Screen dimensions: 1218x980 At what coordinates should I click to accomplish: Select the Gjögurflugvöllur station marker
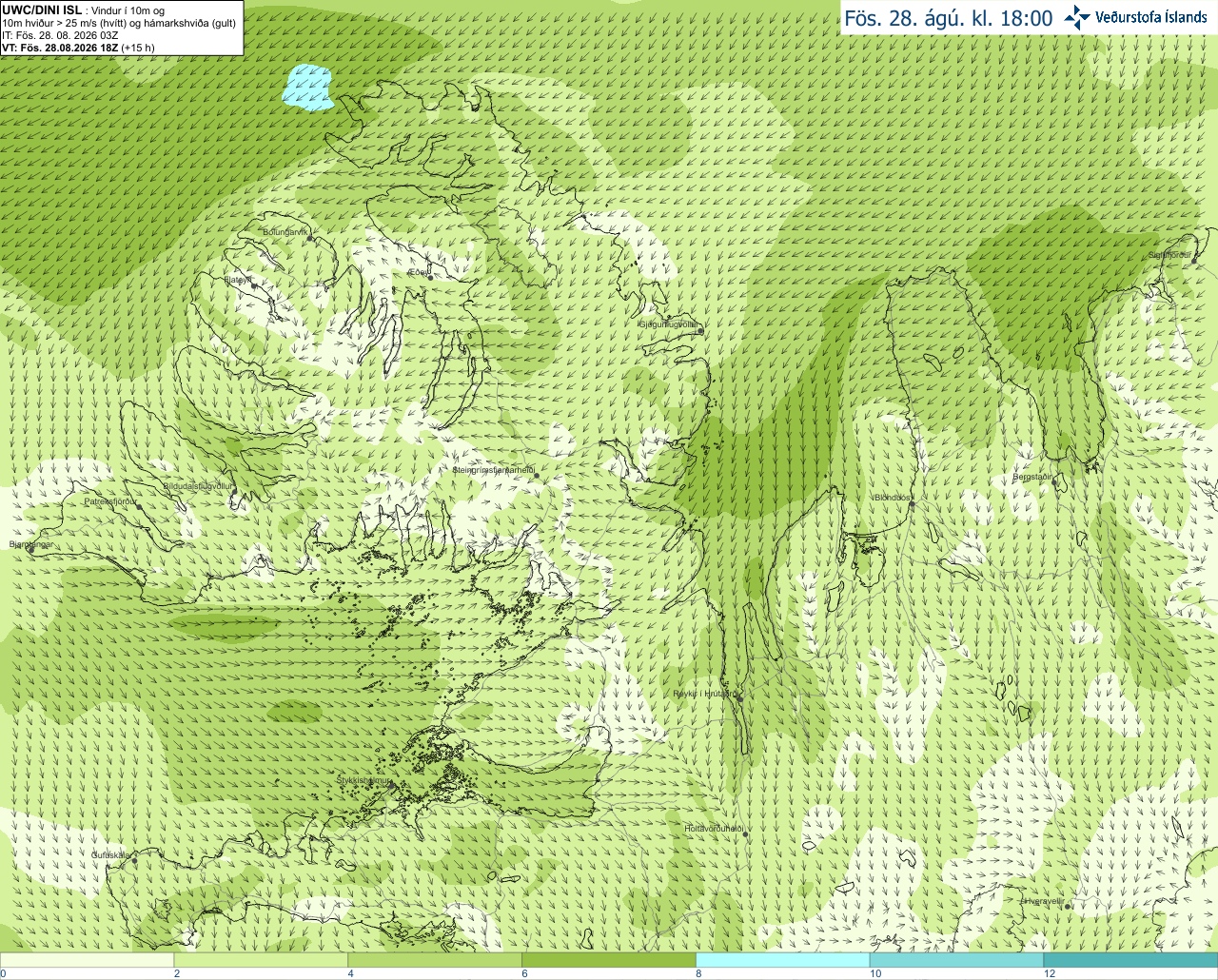click(698, 329)
